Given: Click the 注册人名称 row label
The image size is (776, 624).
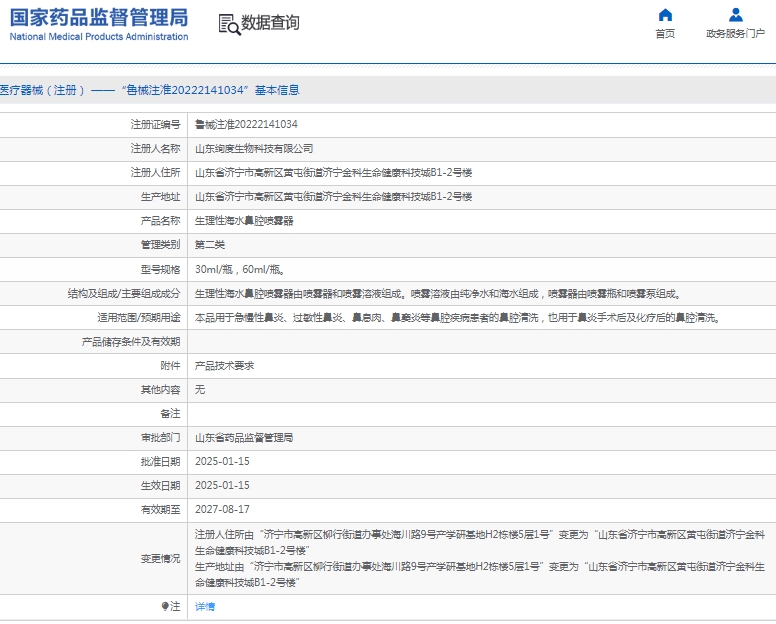Looking at the screenshot, I should click(x=155, y=148).
